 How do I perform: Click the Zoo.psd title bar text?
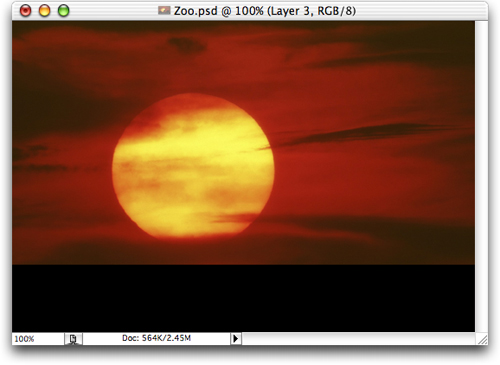pyautogui.click(x=265, y=11)
